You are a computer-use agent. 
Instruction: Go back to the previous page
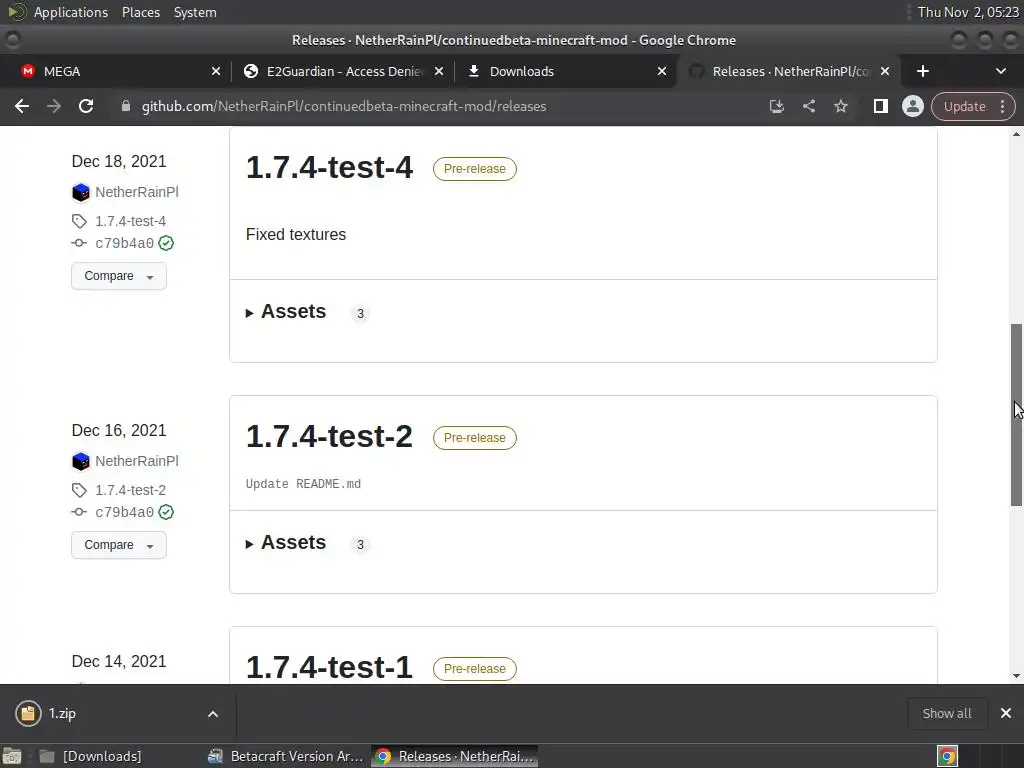[22, 106]
